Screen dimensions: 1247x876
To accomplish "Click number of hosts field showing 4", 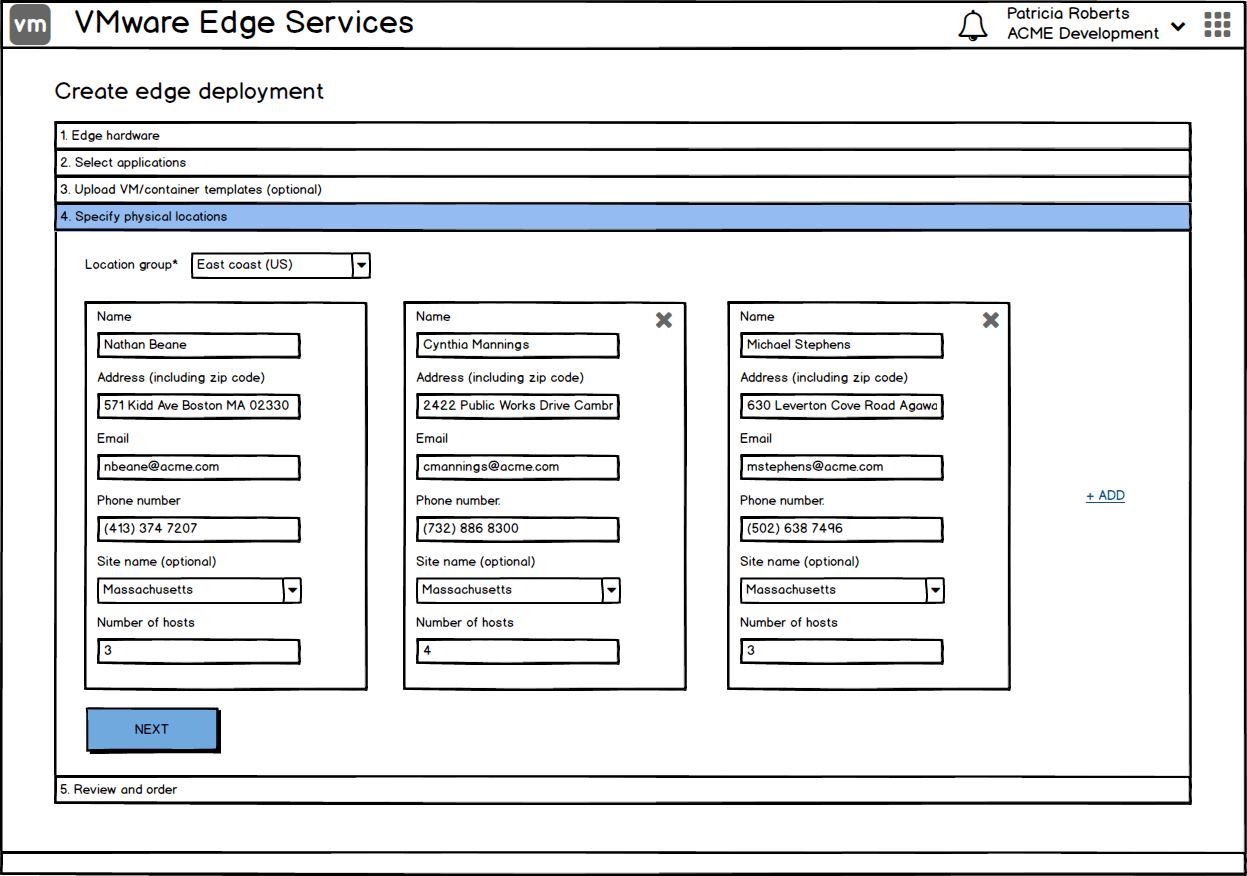I will pos(518,651).
